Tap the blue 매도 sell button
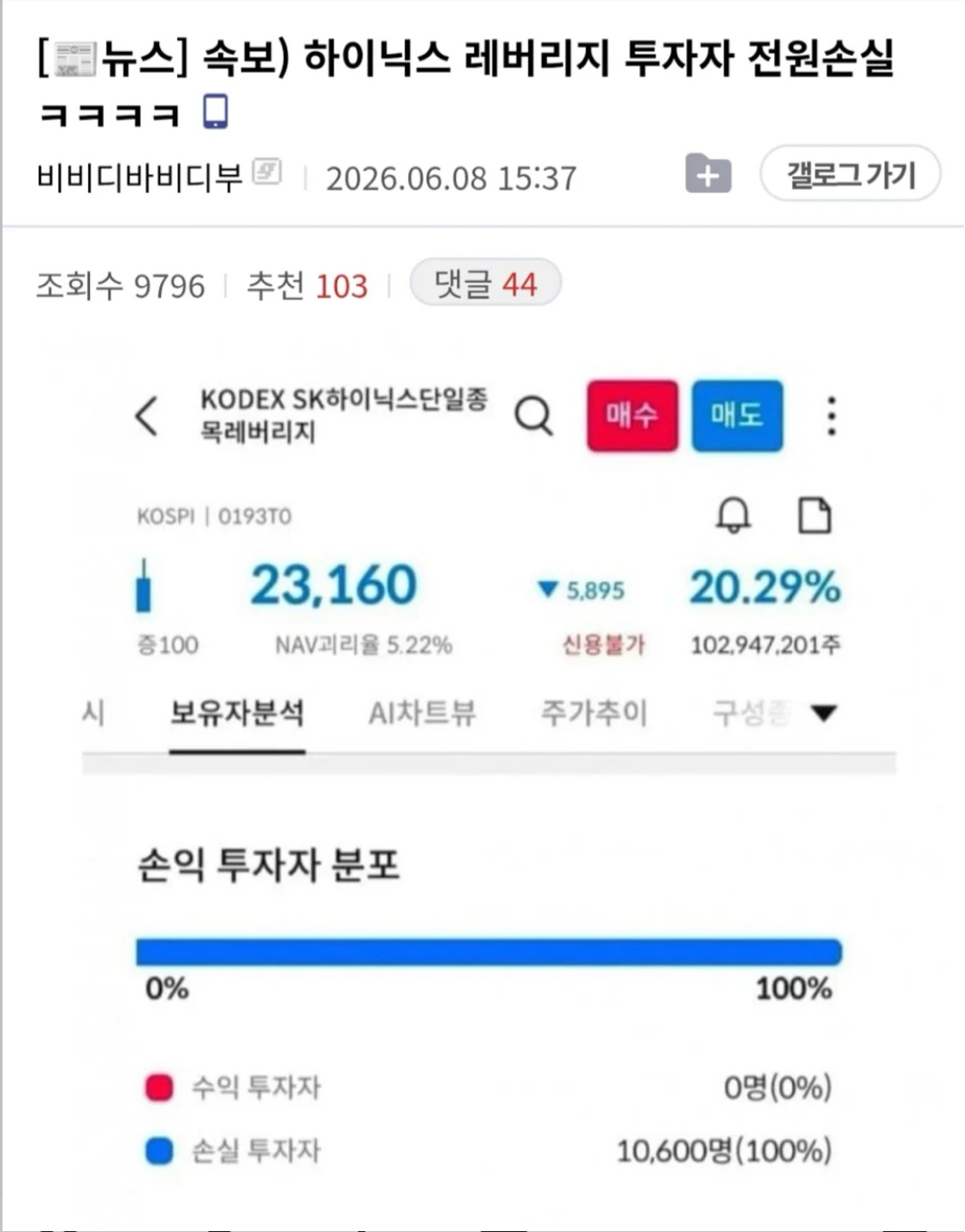Screen dimensions: 965x1232 [737, 416]
